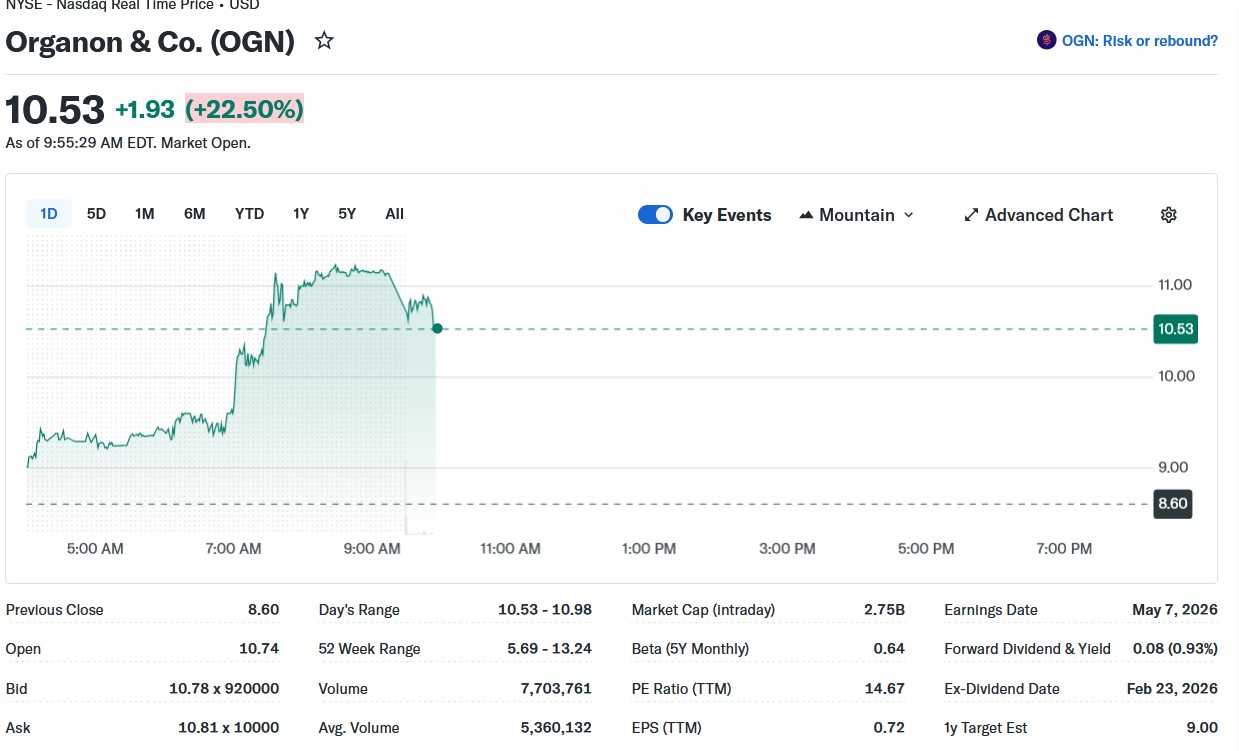Star Organon & Co. to add to watchlist

(324, 41)
